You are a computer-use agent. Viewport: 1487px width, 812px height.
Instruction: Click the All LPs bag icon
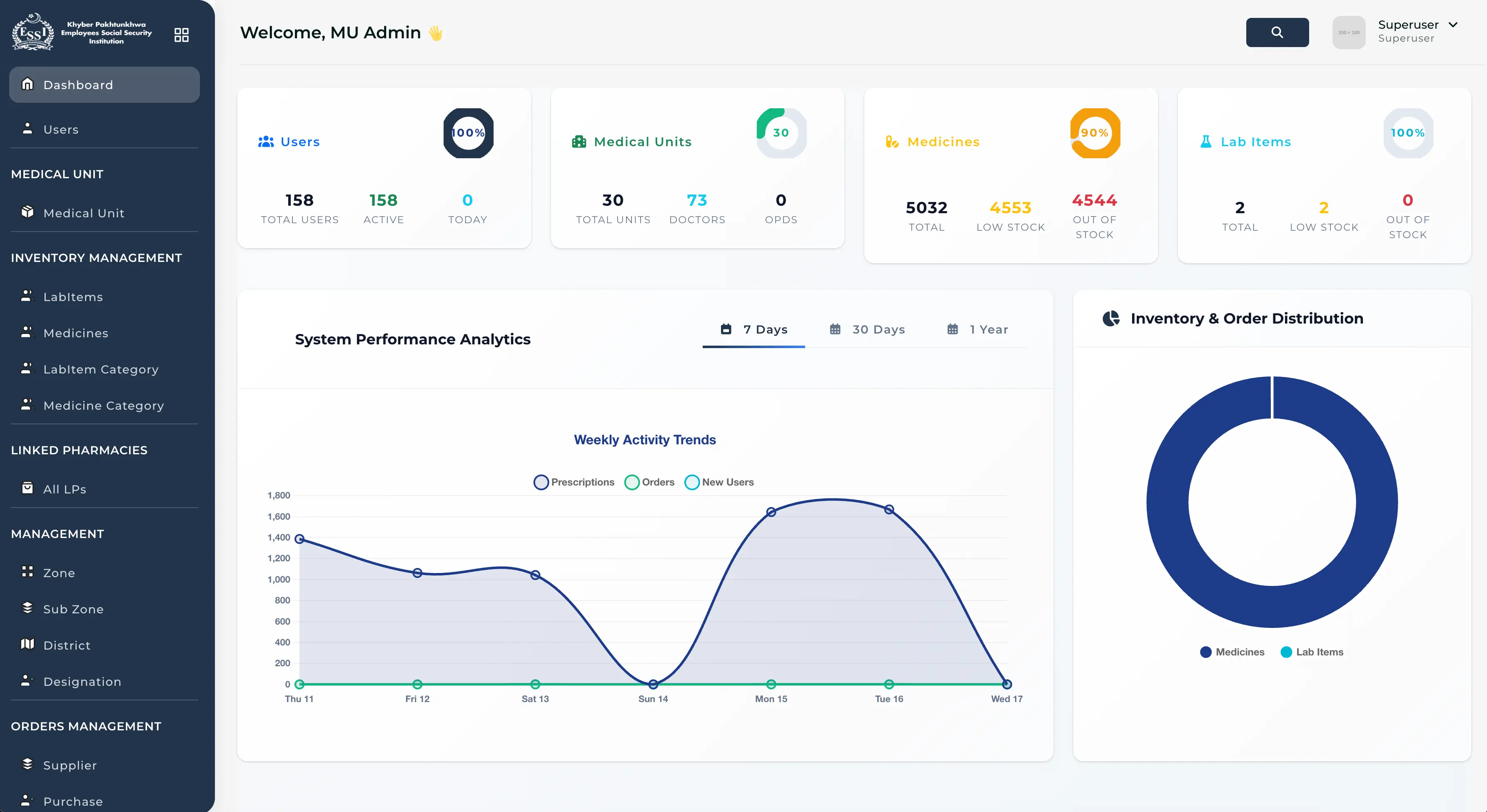tap(27, 488)
